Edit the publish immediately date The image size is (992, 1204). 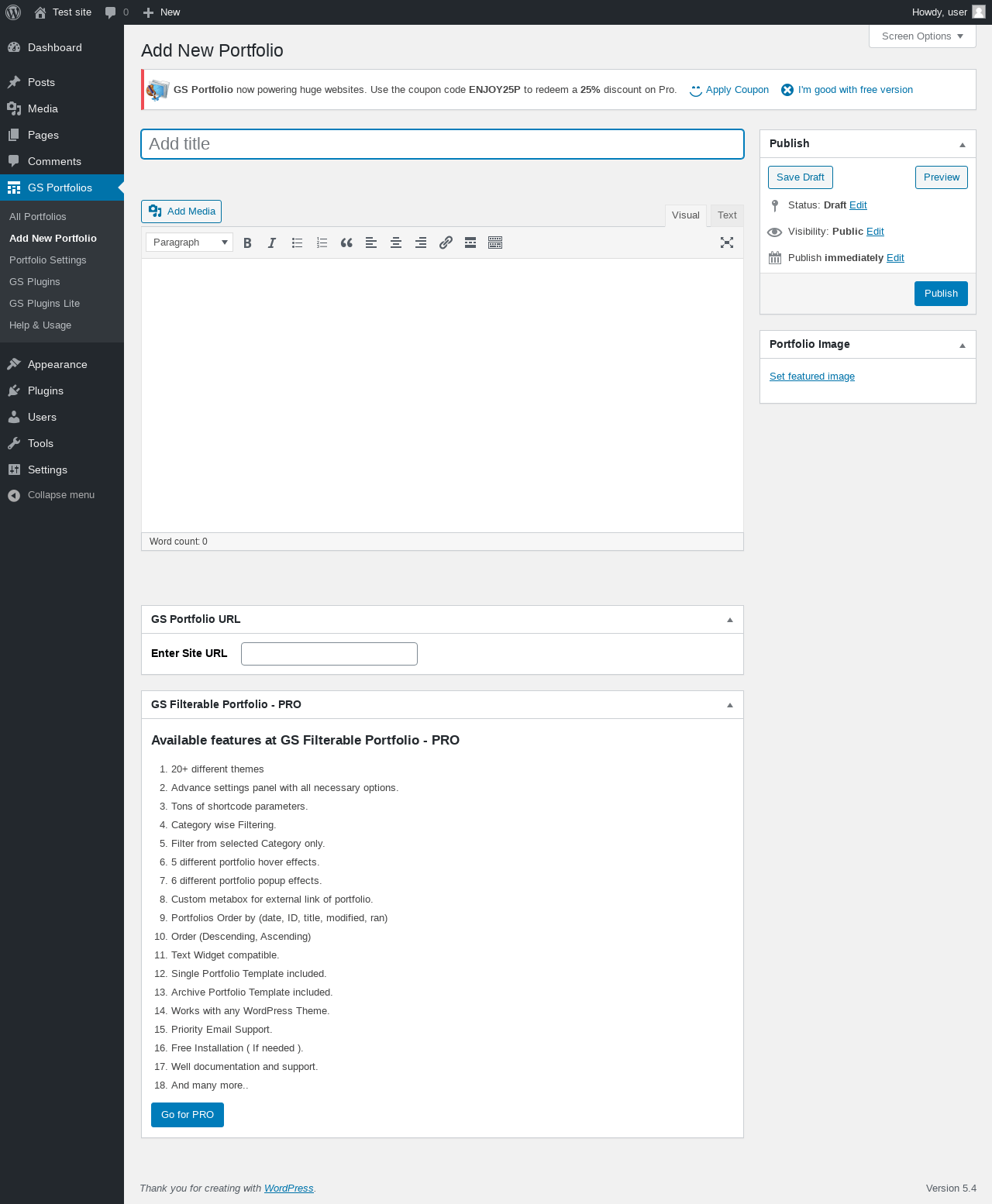tap(895, 258)
